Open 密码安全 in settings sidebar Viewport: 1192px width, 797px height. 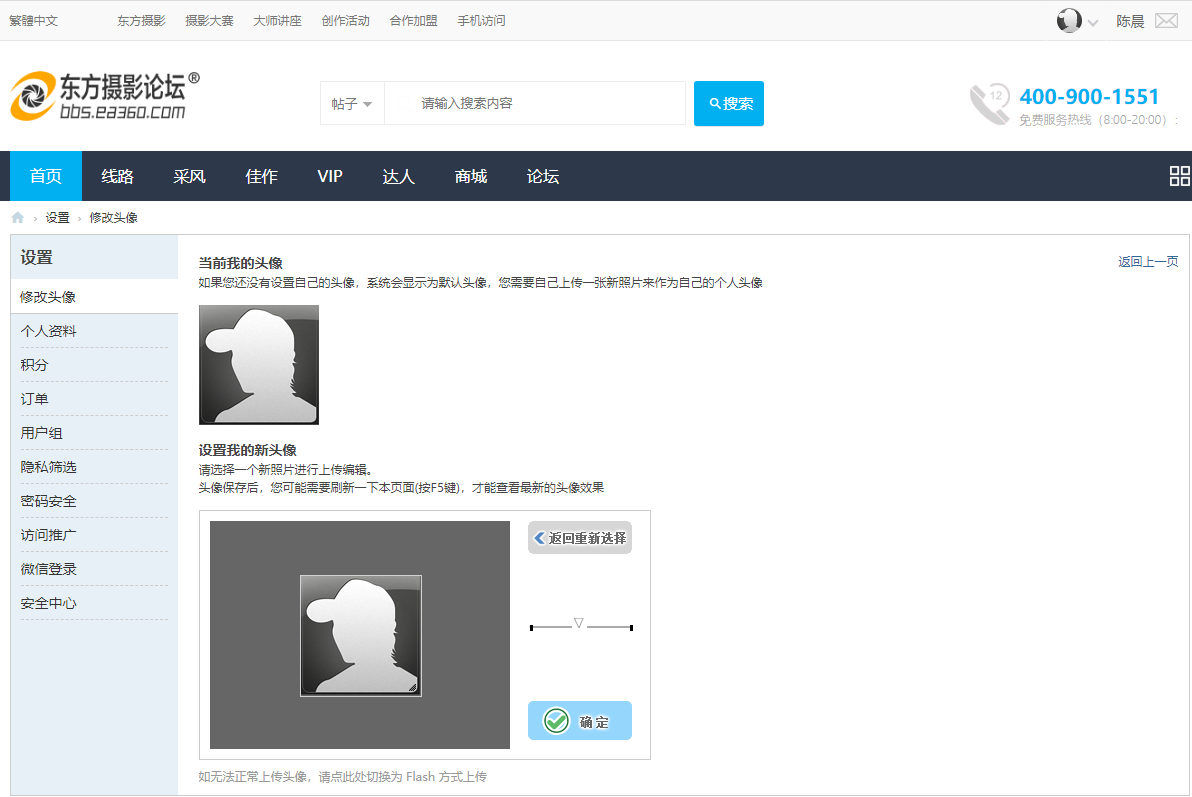tap(48, 501)
